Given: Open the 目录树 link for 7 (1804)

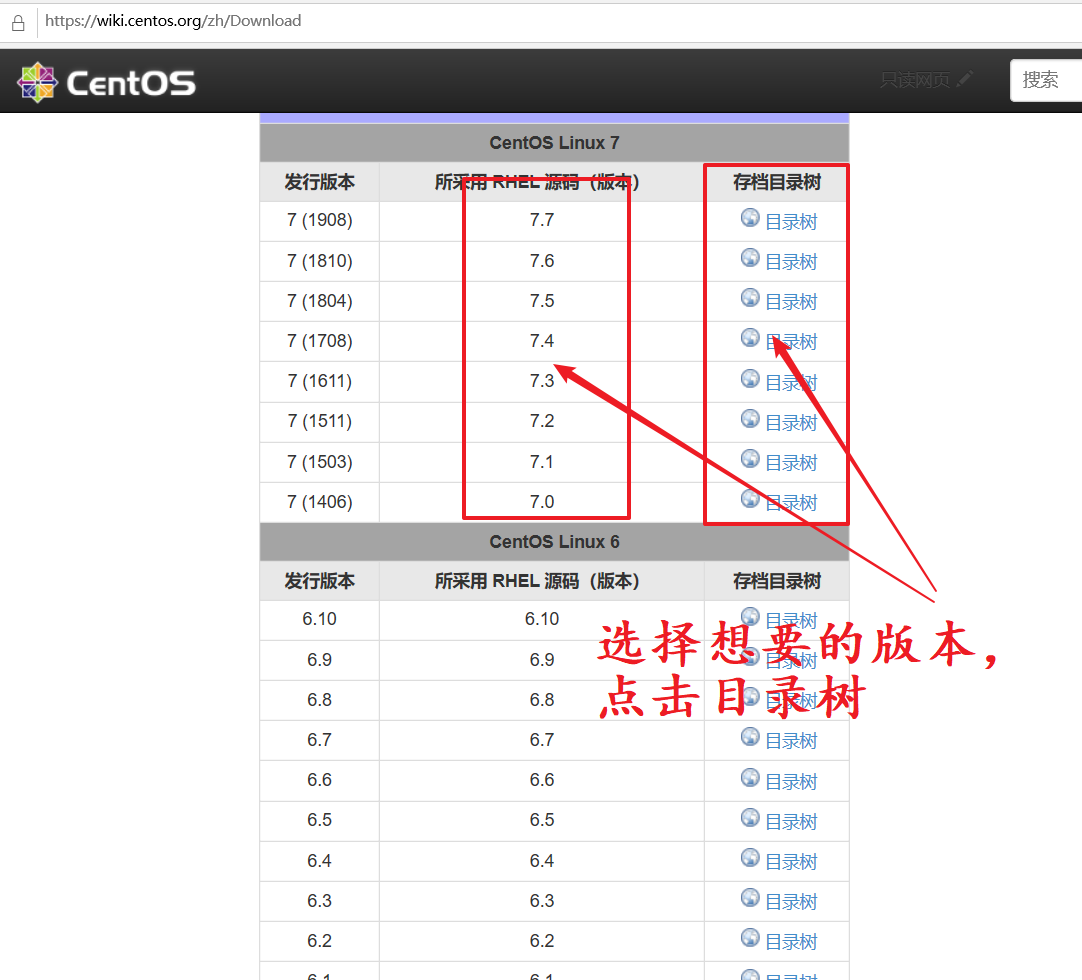Looking at the screenshot, I should coord(791,302).
